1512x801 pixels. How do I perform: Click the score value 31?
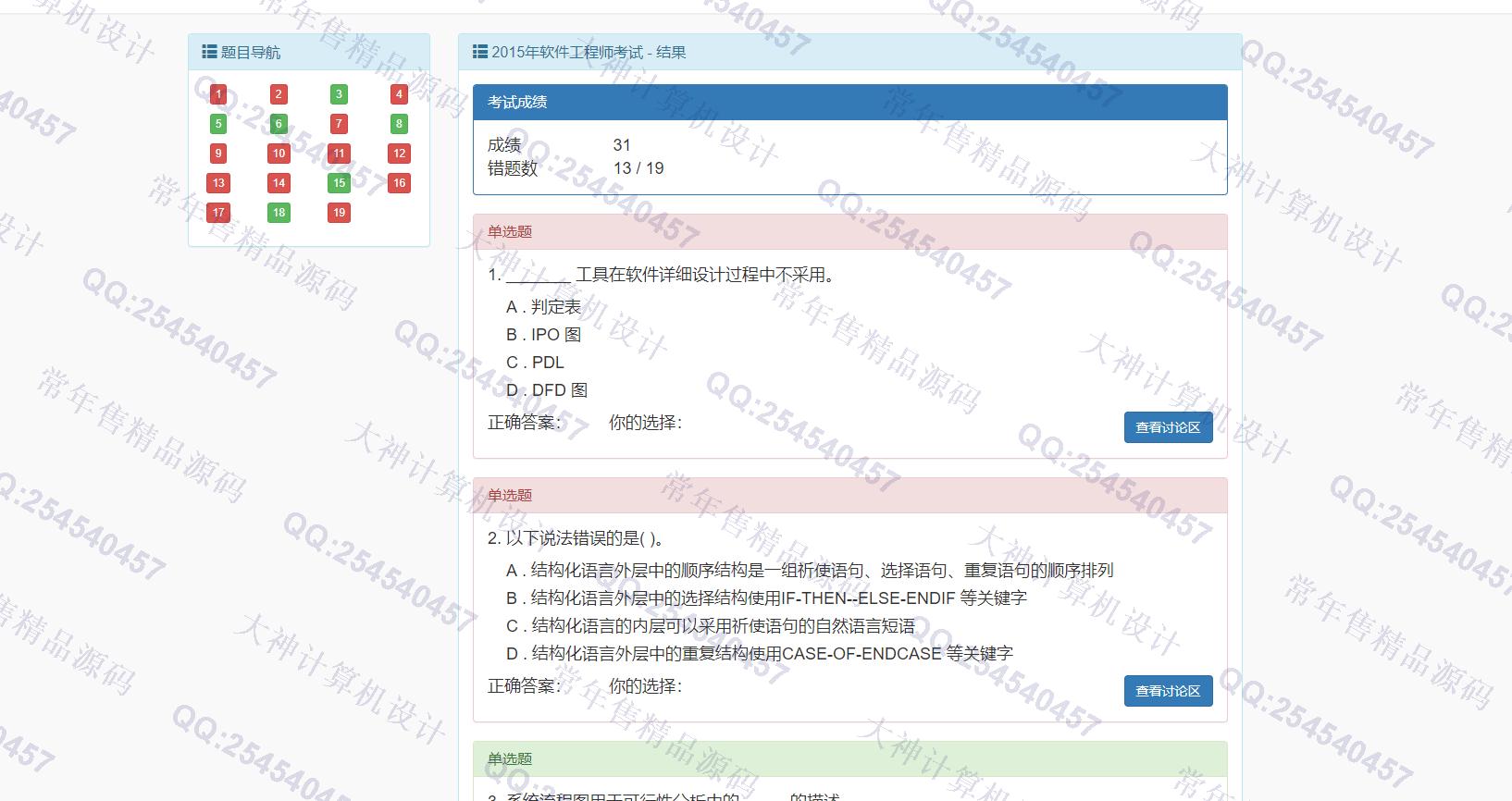click(x=622, y=145)
